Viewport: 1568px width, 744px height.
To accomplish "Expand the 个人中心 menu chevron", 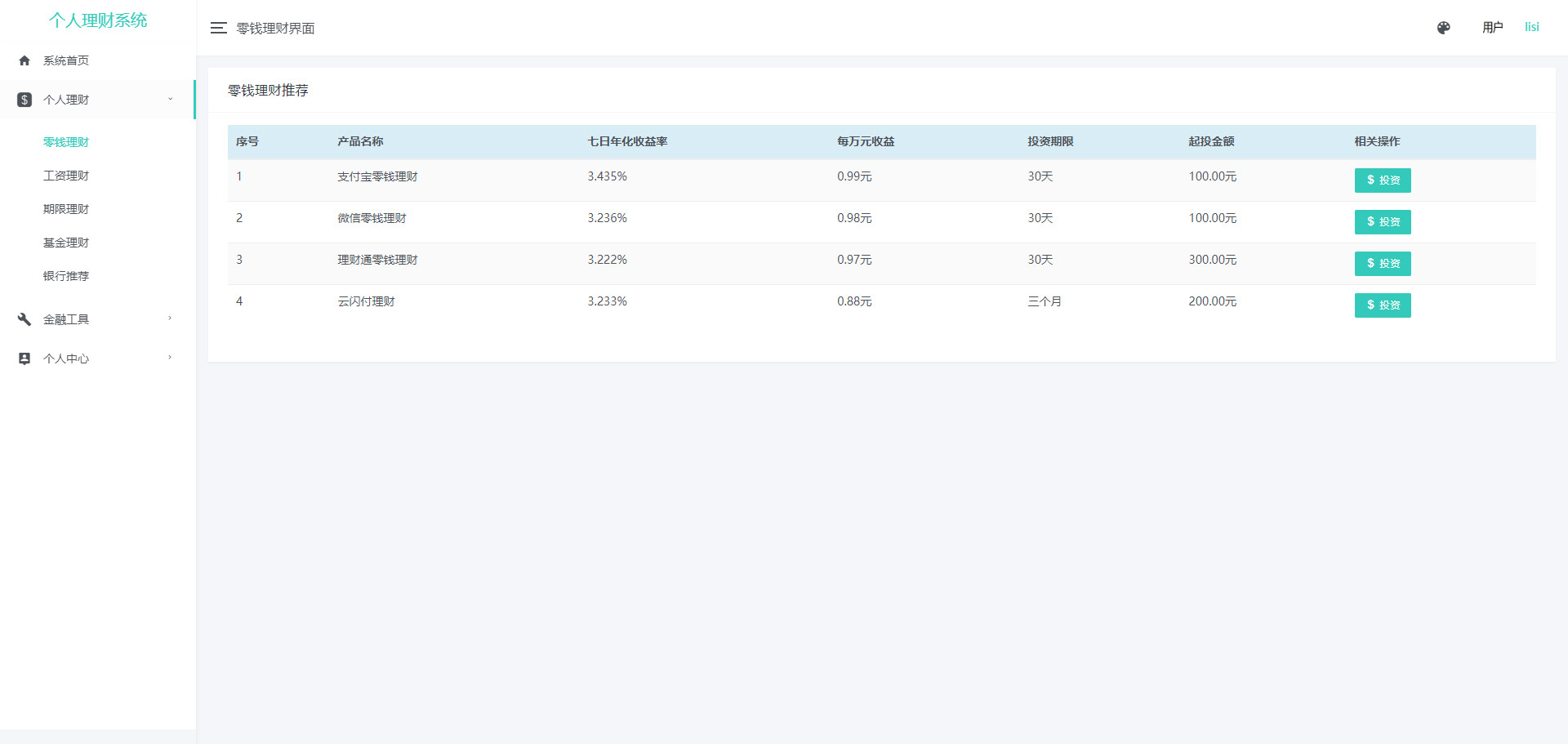I will coord(170,358).
